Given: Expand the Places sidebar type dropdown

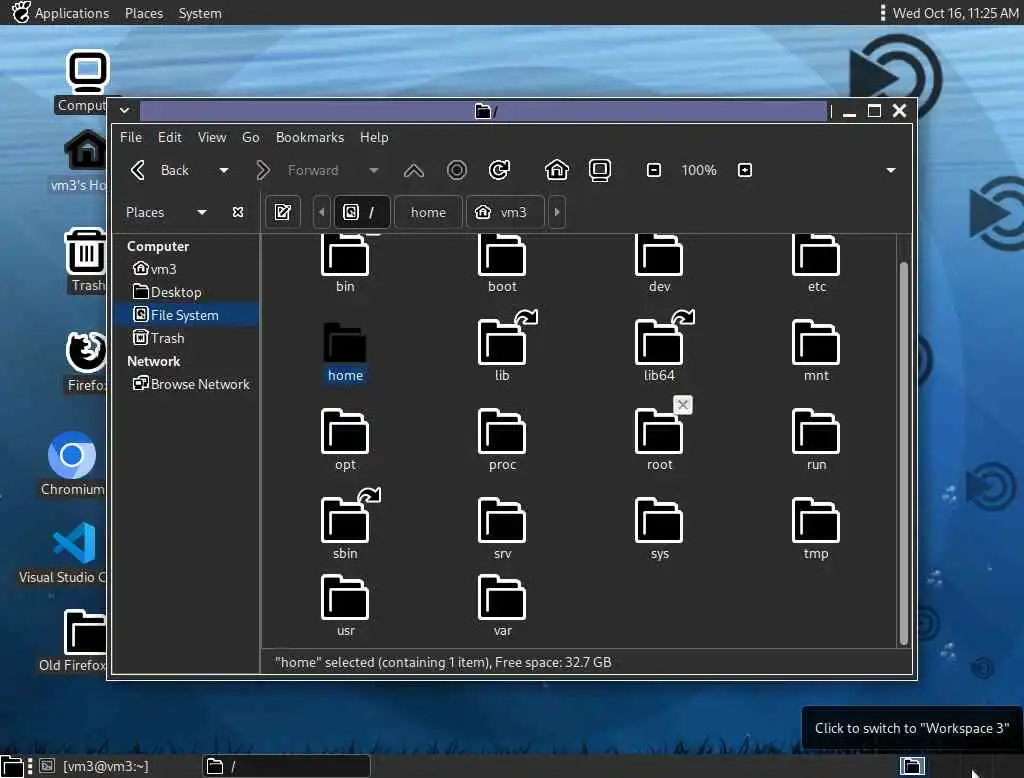Looking at the screenshot, I should (x=202, y=212).
